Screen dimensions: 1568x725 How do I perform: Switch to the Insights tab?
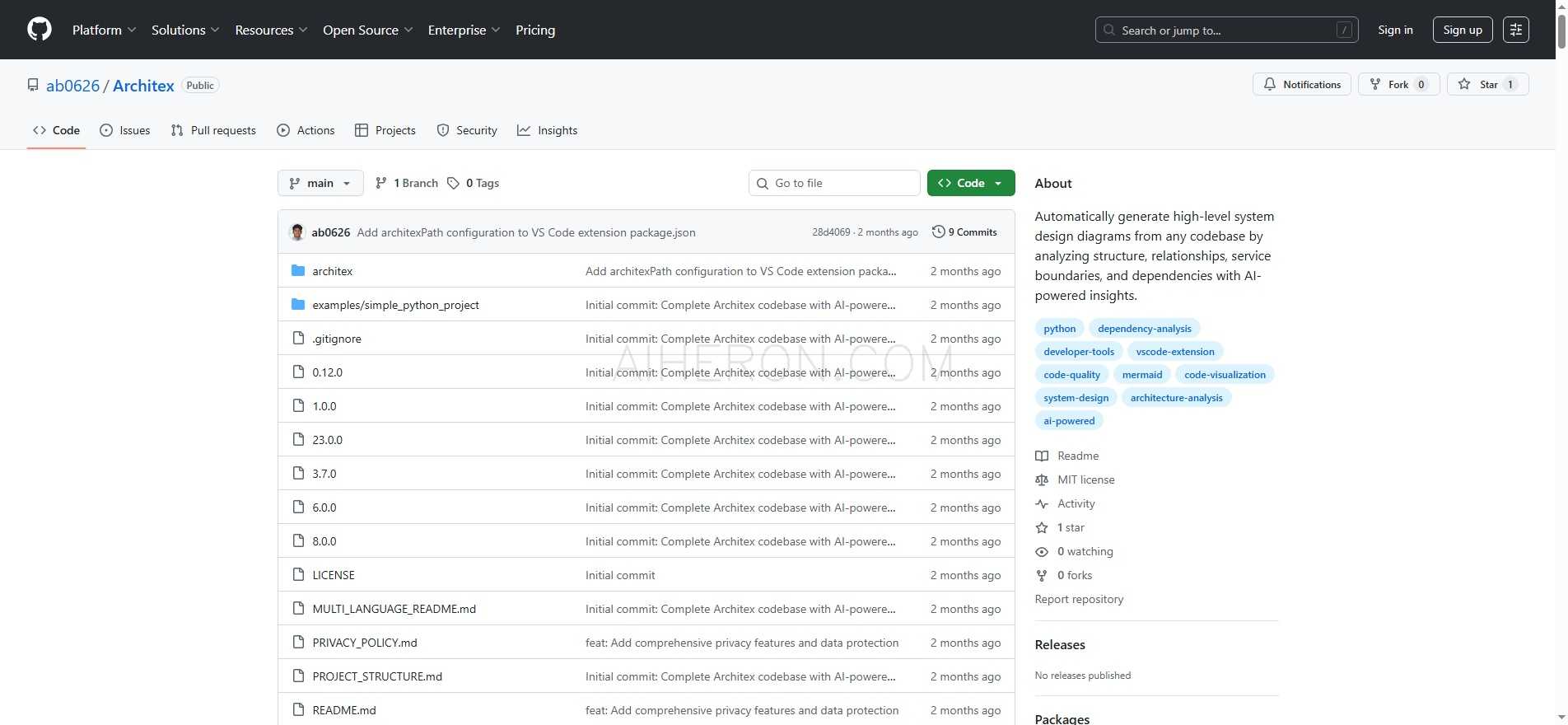click(x=548, y=130)
